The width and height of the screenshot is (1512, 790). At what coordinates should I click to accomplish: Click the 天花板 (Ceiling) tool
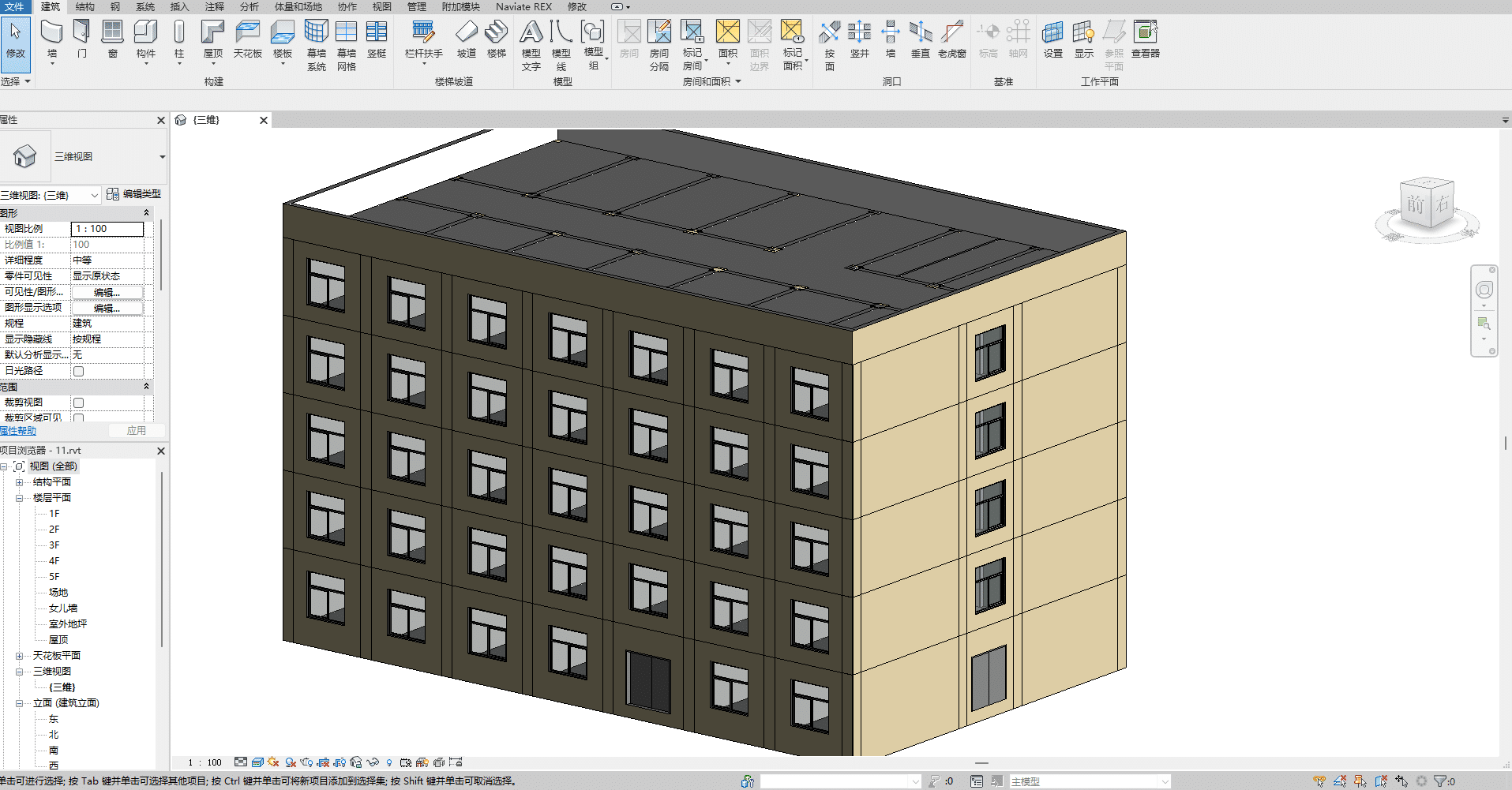[x=248, y=41]
